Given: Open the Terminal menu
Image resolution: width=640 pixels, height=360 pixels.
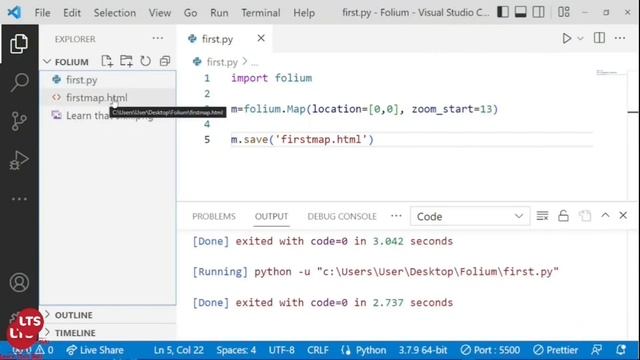Looking at the screenshot, I should (x=260, y=13).
